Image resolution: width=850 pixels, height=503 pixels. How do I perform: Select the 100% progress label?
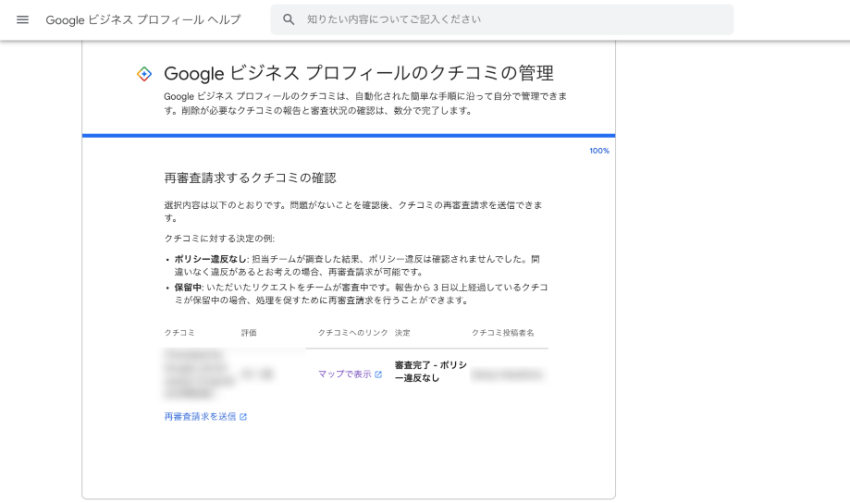click(599, 151)
